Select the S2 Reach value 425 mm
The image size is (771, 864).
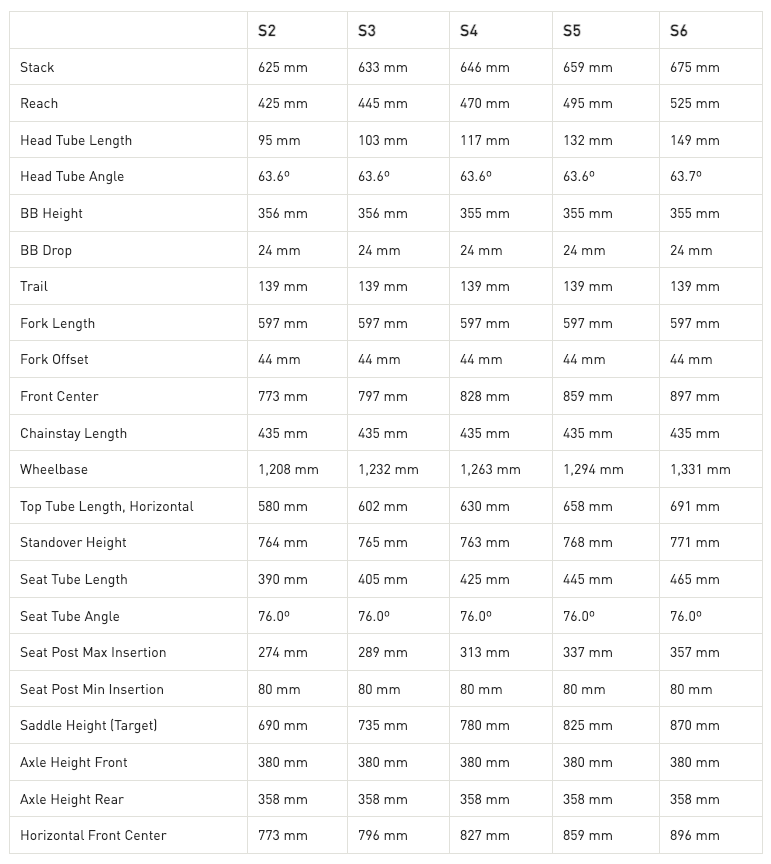tap(283, 104)
